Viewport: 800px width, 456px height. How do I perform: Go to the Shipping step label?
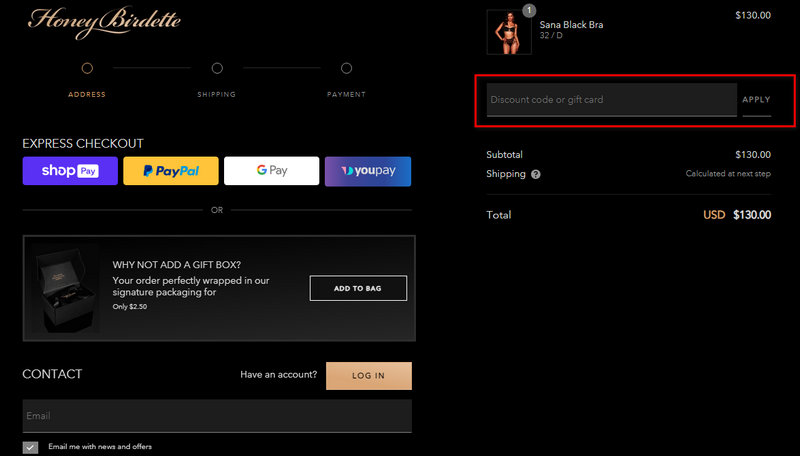point(217,95)
